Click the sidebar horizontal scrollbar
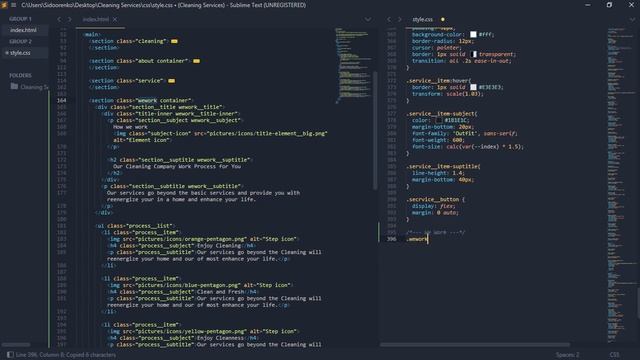The image size is (640, 360). (x=16, y=345)
